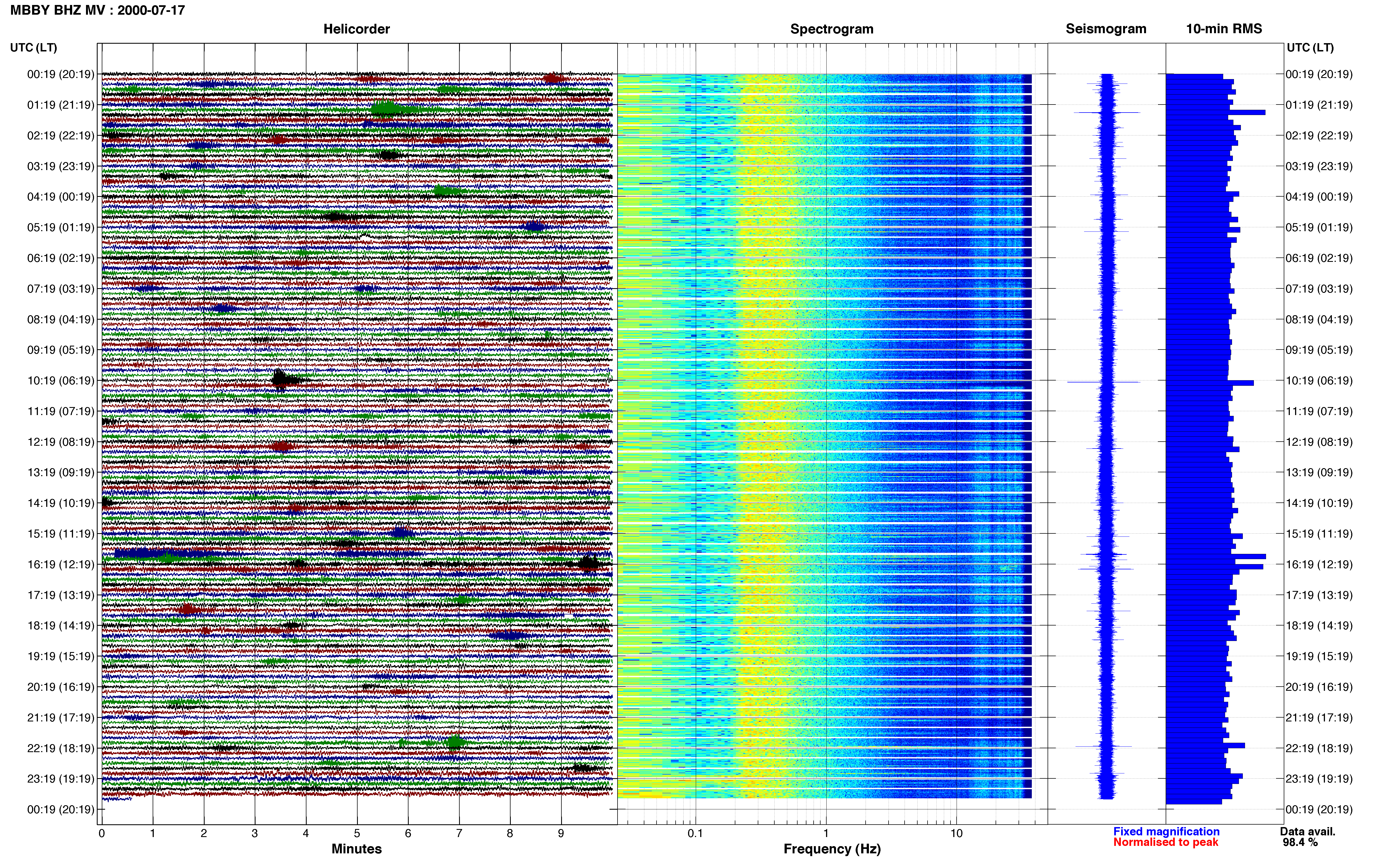The height and width of the screenshot is (868, 1388).
Task: Click RMS-side time label '13:19 (09:19)'
Action: pos(1319,473)
